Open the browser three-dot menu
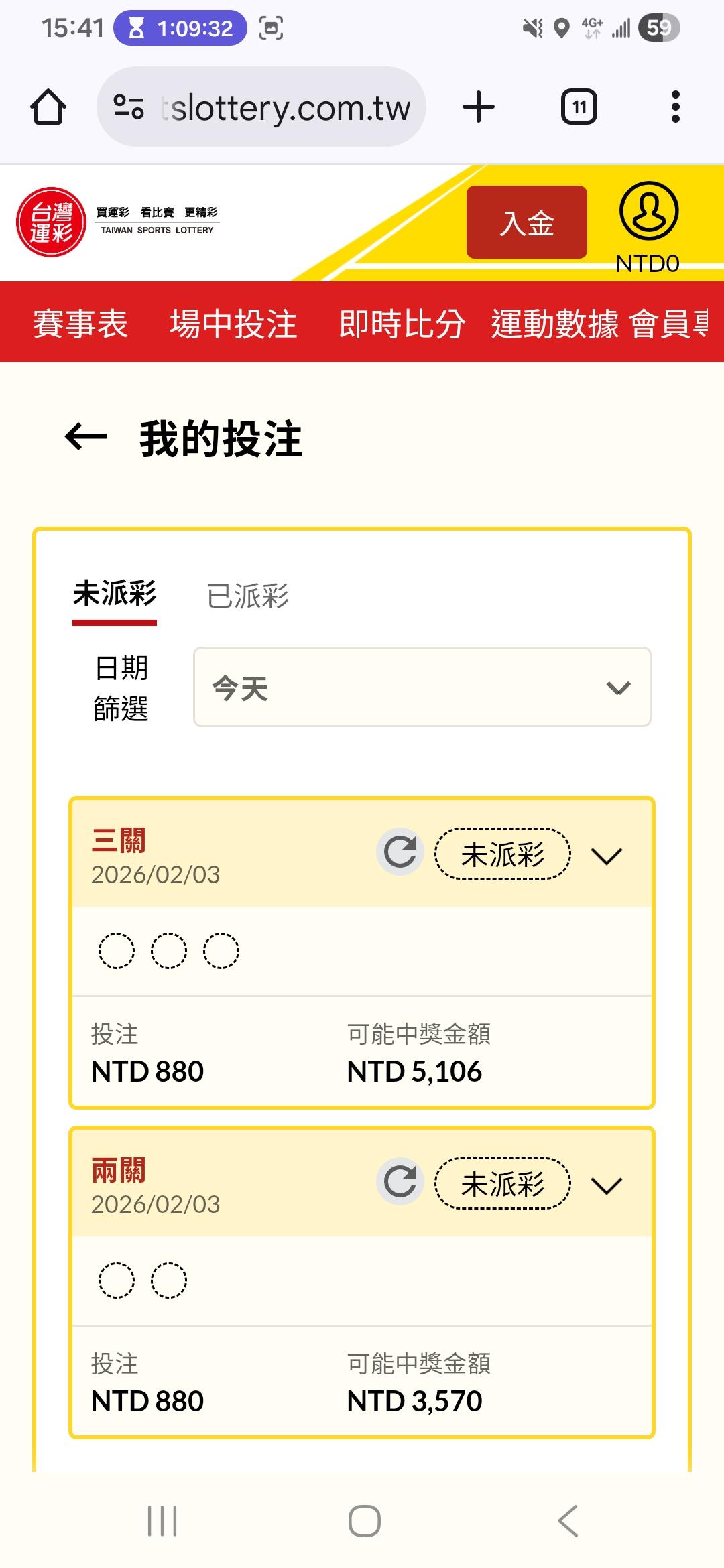724x1568 pixels. point(675,107)
